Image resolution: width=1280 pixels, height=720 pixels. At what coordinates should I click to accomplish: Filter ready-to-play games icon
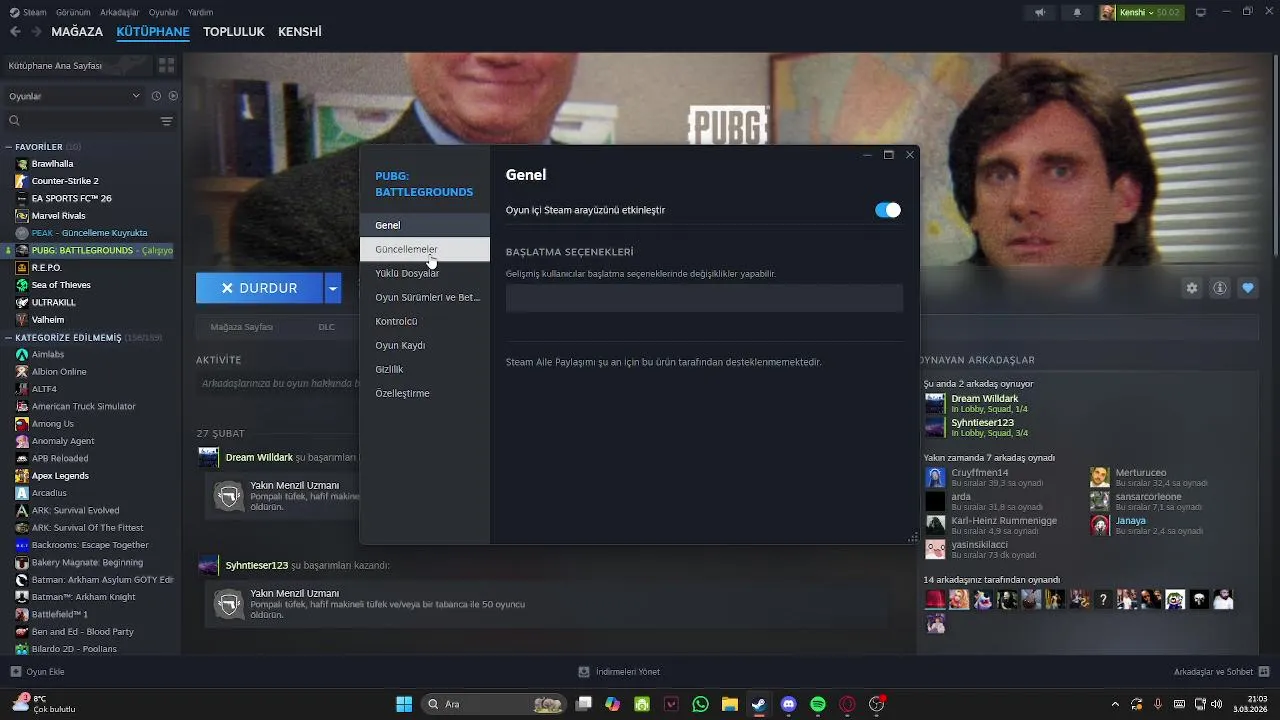click(173, 96)
